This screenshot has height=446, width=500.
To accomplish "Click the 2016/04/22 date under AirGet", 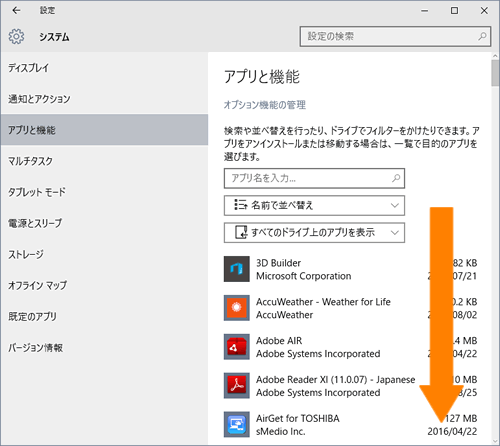I will pos(452,431).
